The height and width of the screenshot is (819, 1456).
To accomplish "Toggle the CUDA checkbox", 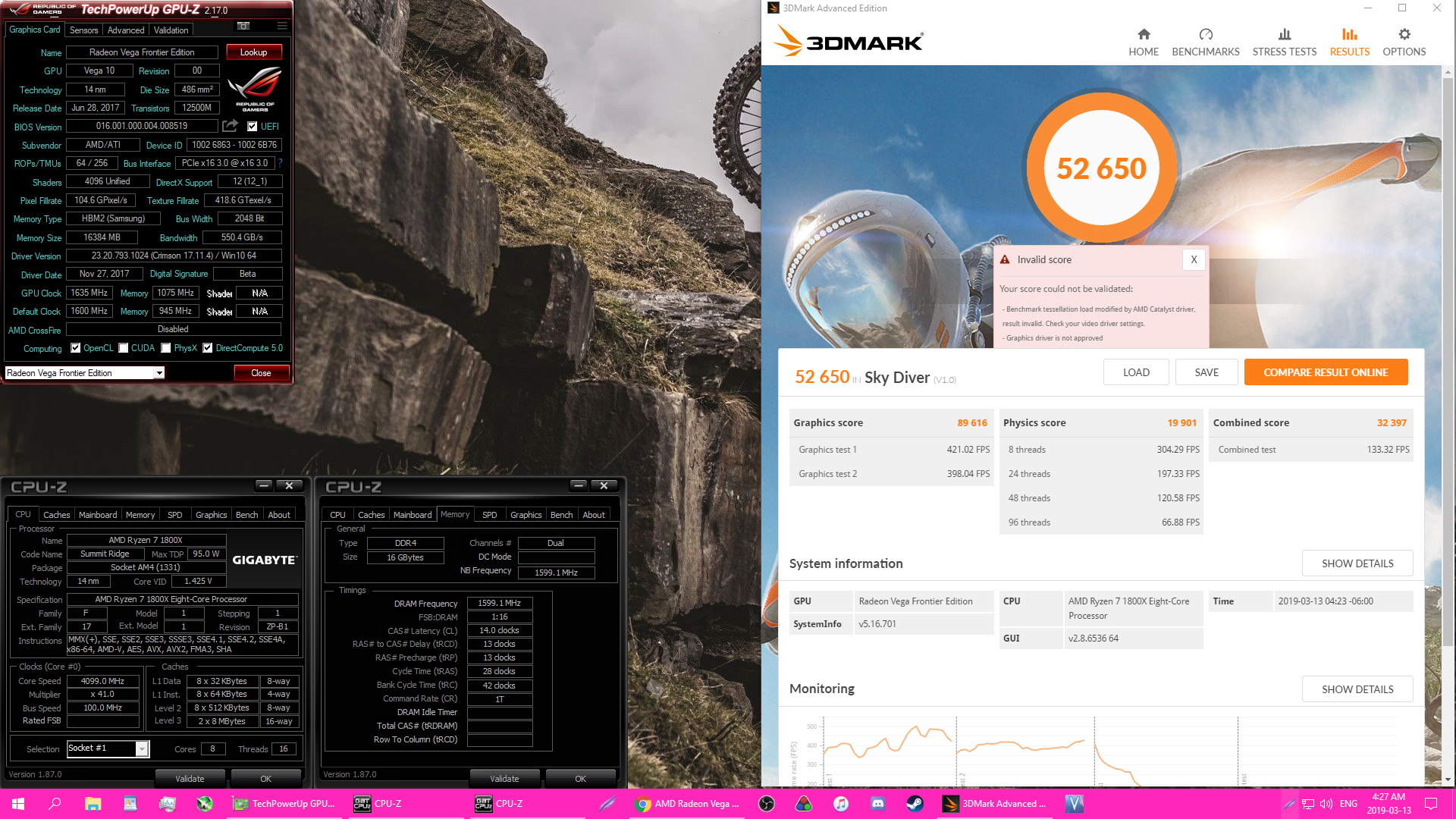I will pos(123,348).
